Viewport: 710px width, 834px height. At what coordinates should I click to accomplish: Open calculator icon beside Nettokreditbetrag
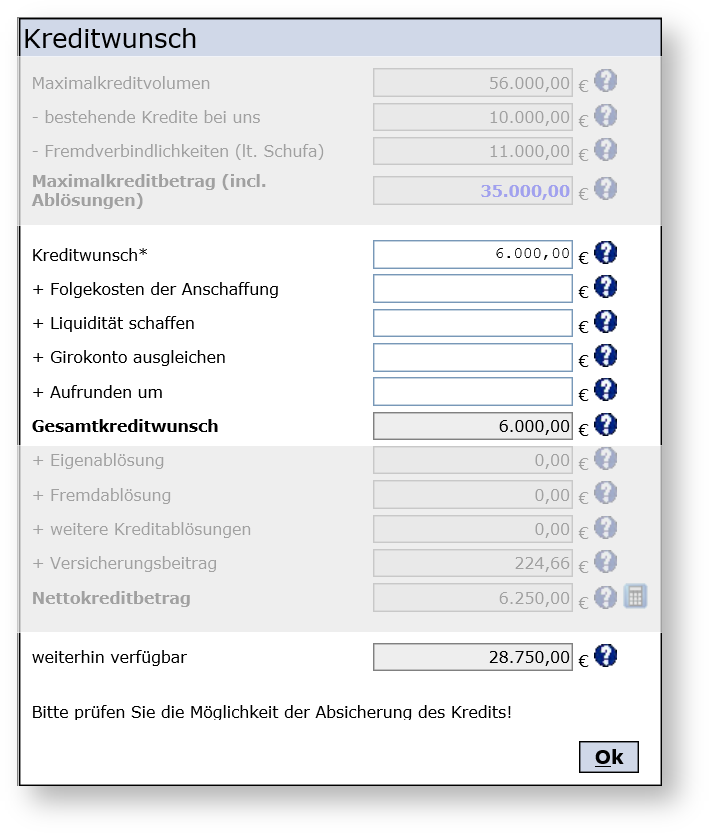635,596
